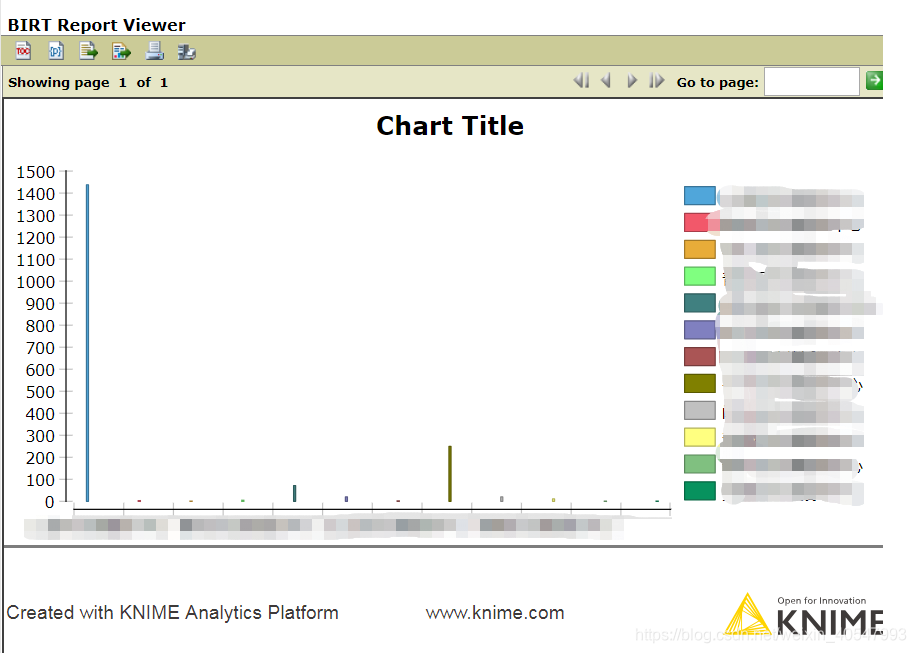Click the olive bar in chart
Screen dimensions: 916x653
click(450, 474)
